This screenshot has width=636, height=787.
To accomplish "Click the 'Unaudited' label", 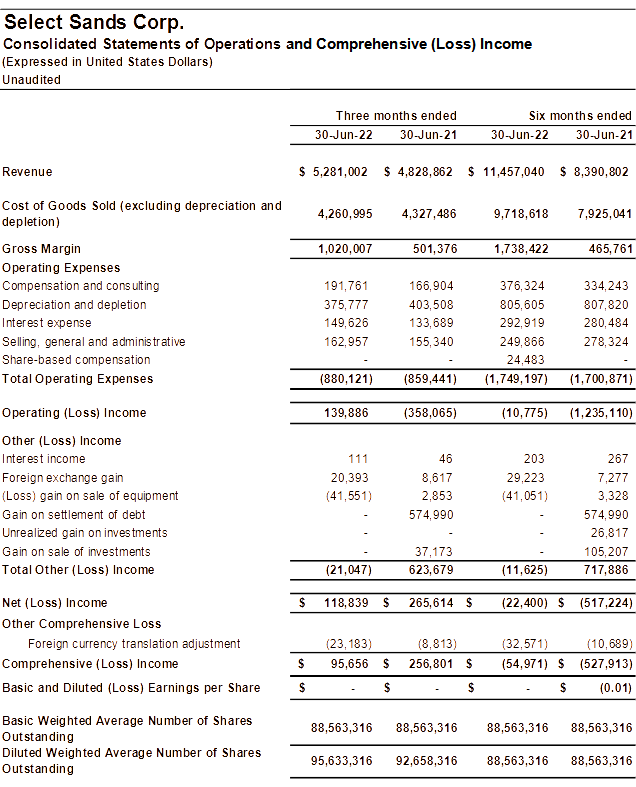I will (32, 80).
